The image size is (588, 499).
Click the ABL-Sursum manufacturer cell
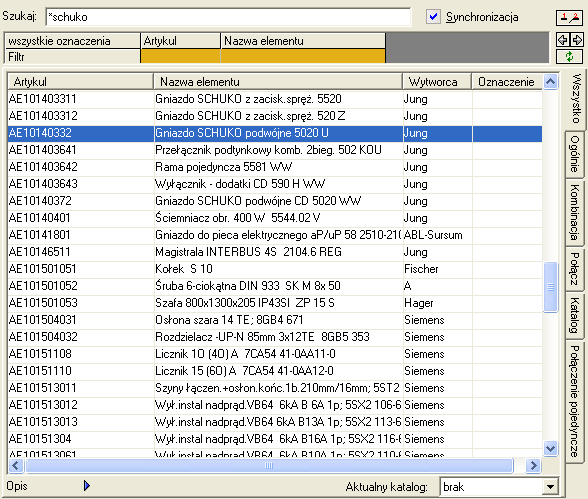437,235
